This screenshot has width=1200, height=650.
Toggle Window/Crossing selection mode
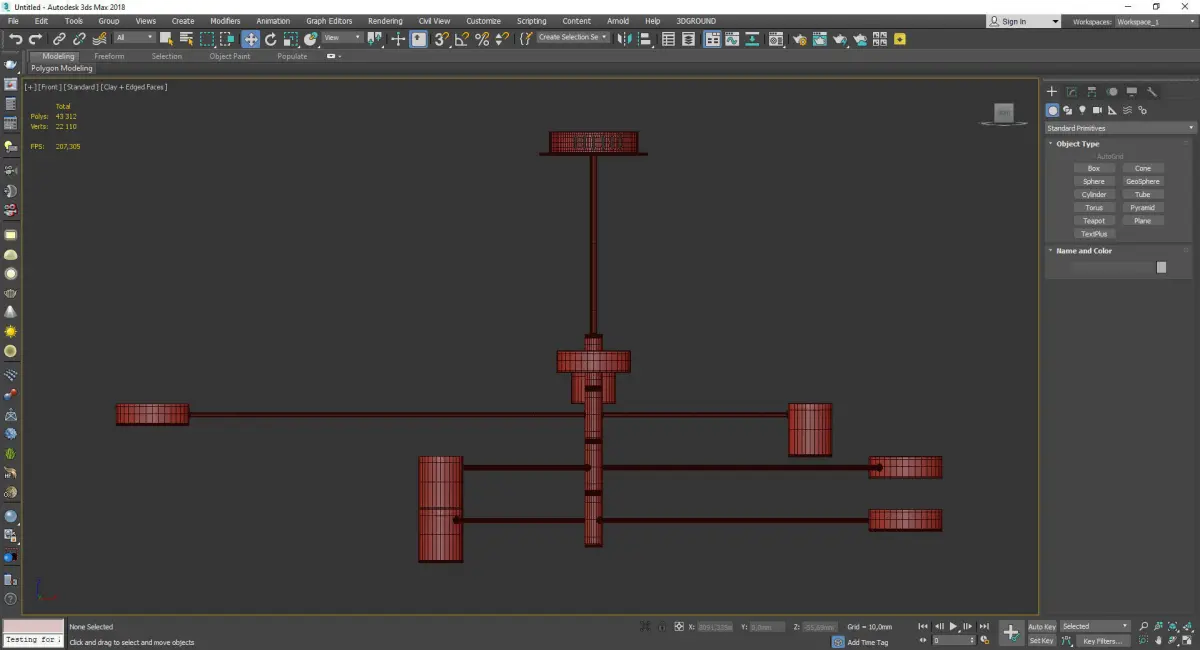point(227,39)
